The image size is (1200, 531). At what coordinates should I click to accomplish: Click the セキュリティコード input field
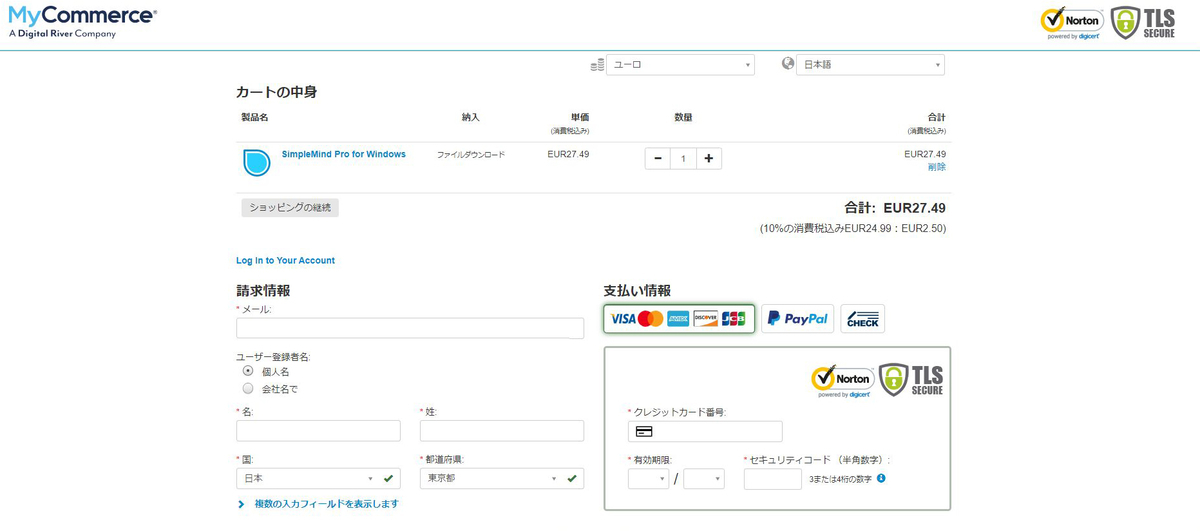pyautogui.click(x=773, y=479)
